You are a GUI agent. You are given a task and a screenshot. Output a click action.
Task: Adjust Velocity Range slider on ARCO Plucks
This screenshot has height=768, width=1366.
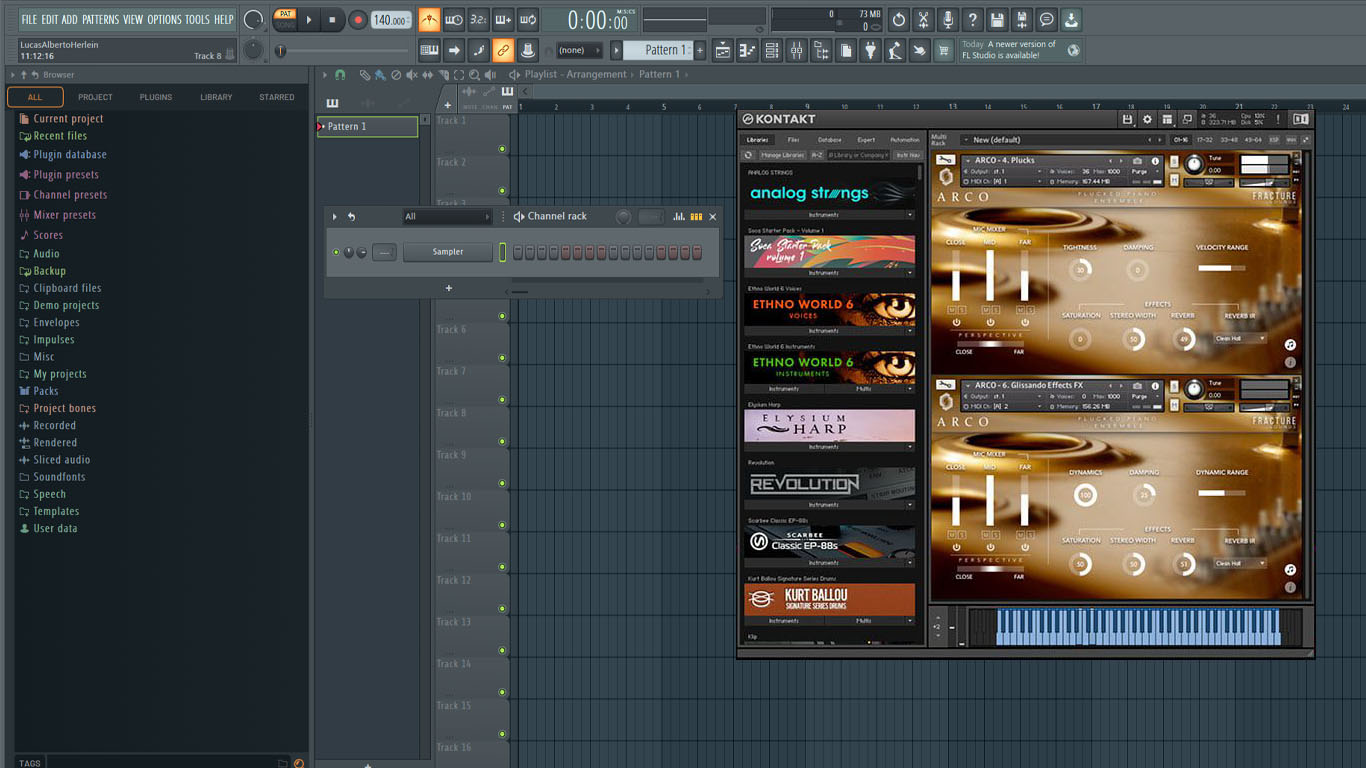[x=1222, y=268]
